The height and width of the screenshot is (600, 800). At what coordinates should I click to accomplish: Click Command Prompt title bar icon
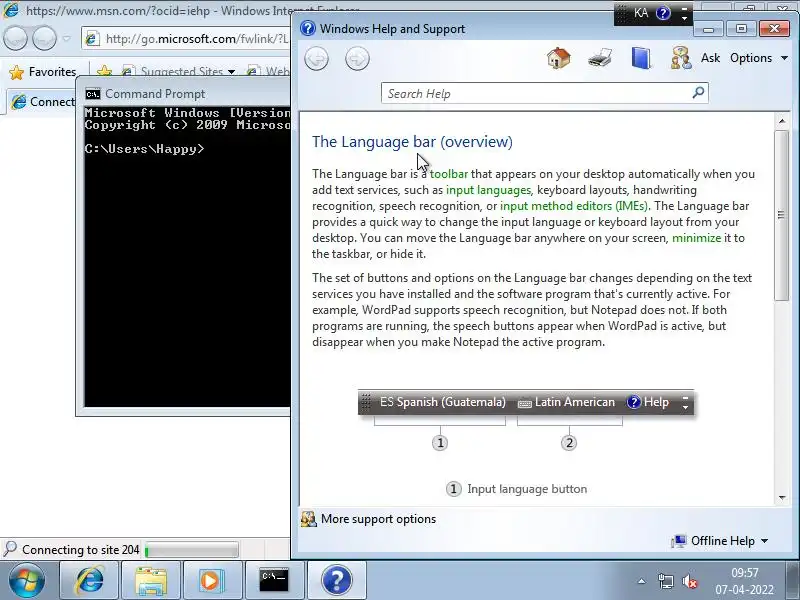(93, 94)
